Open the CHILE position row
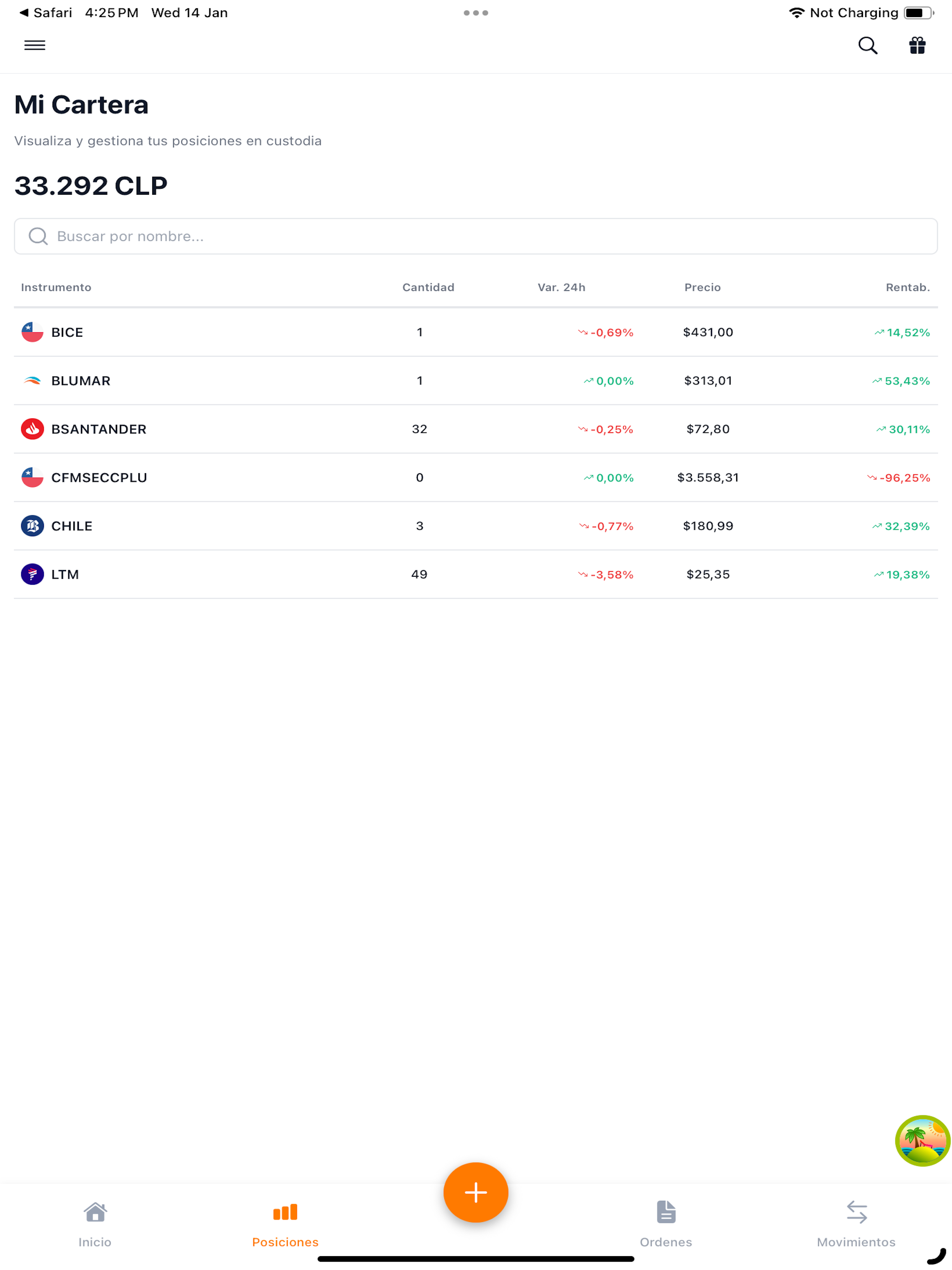Image resolution: width=952 pixels, height=1270 pixels. tap(476, 526)
